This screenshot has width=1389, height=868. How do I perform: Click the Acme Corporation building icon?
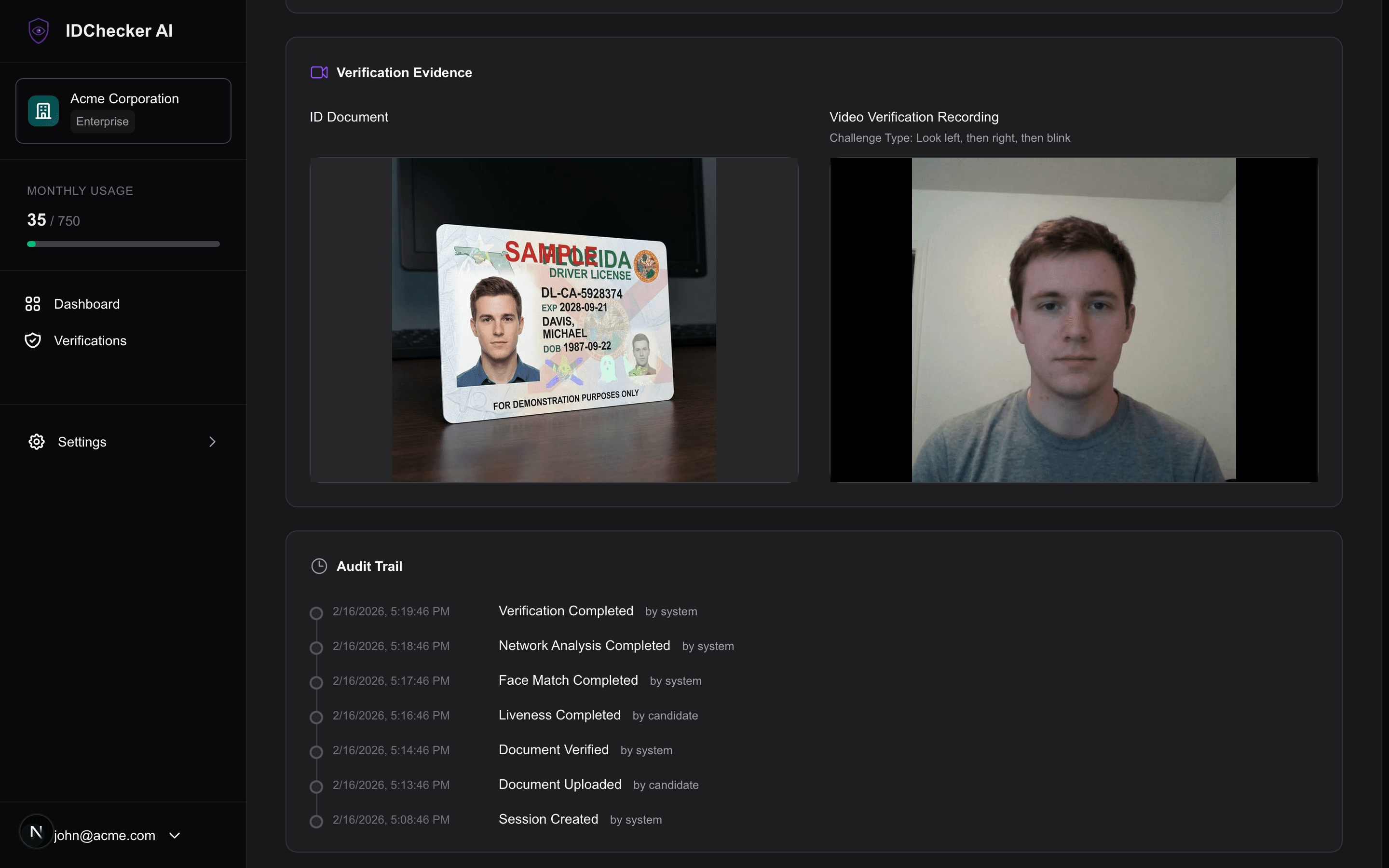[43, 110]
